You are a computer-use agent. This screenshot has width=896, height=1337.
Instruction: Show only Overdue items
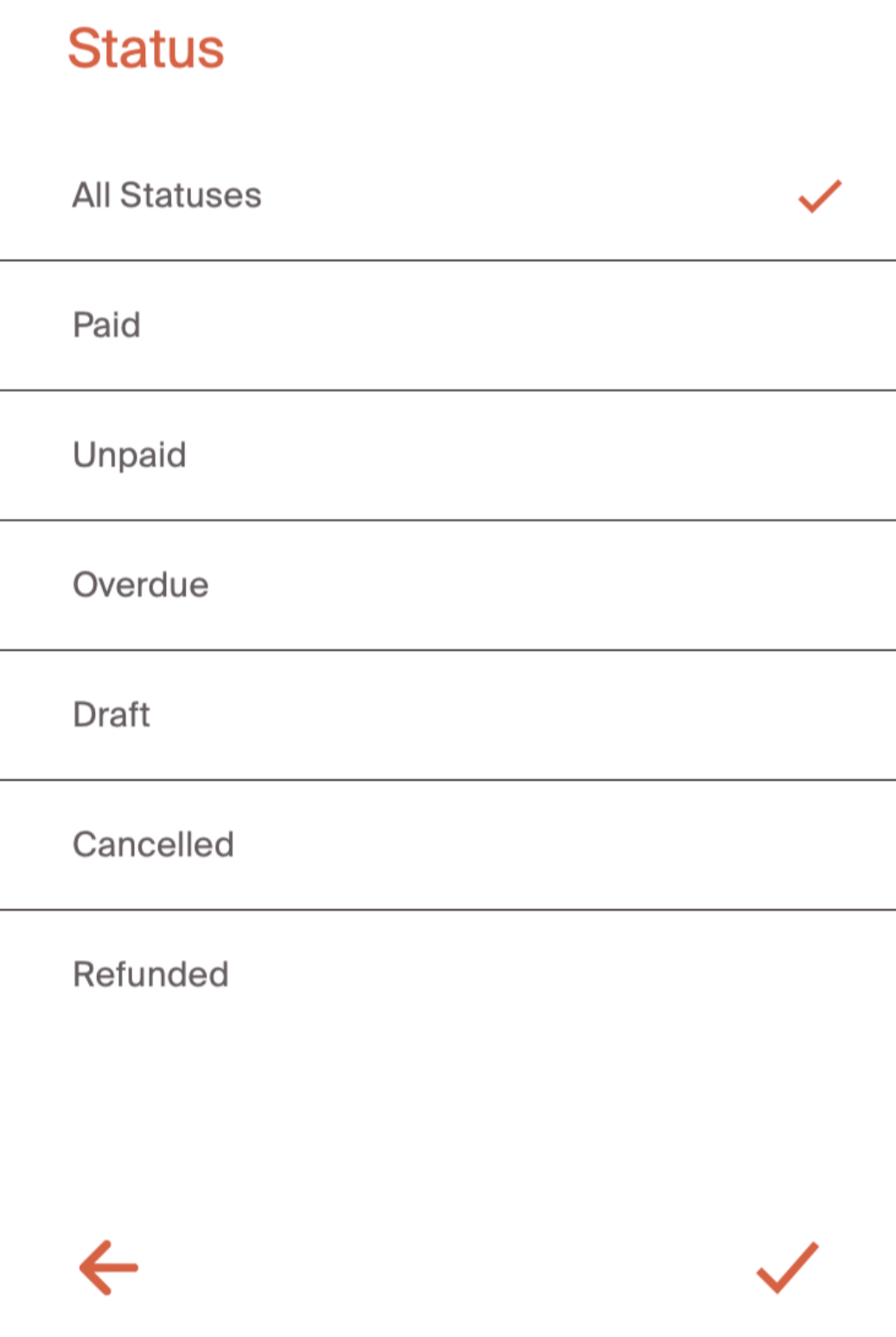point(141,585)
